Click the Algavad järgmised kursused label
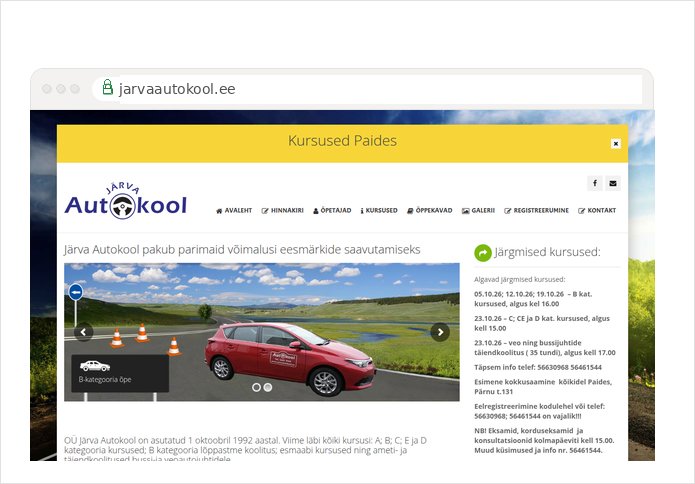Image resolution: width=695 pixels, height=484 pixels. (x=519, y=280)
